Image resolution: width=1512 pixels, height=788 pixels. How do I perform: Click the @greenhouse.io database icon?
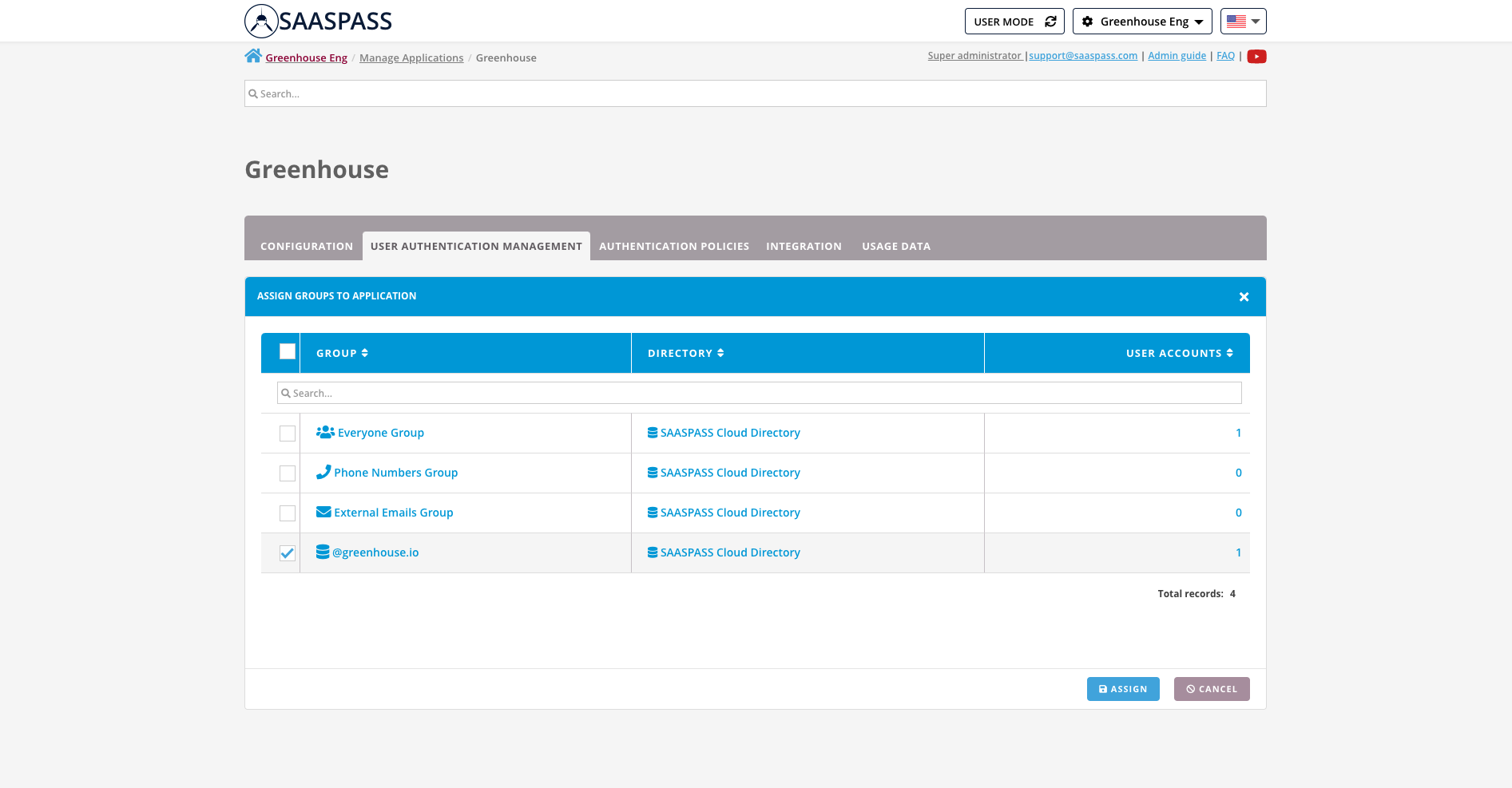(323, 552)
